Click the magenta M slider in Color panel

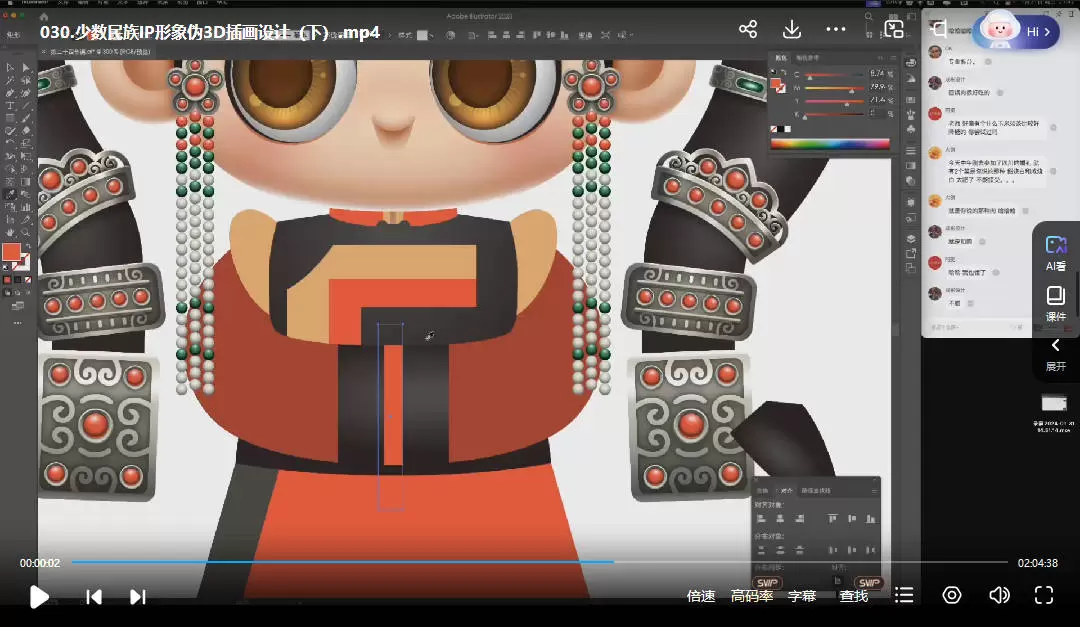[834, 90]
